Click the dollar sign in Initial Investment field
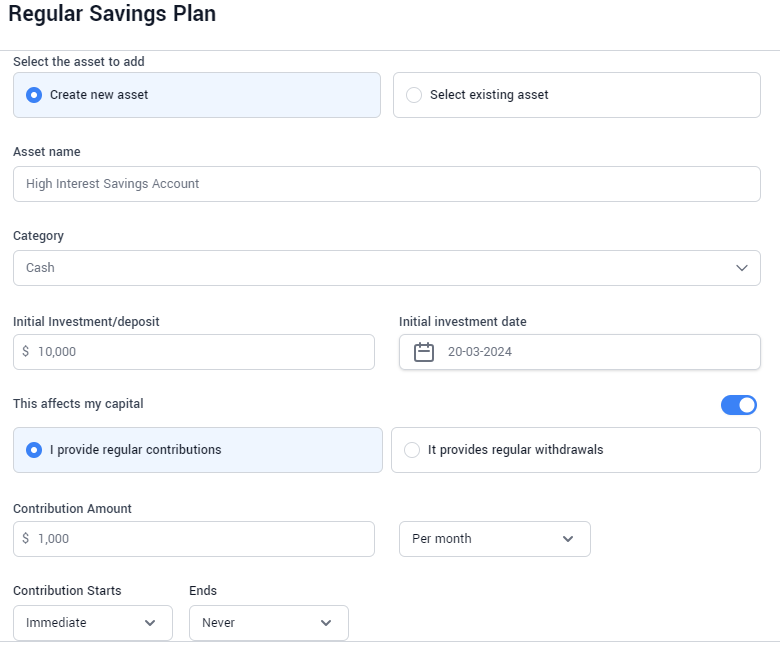Screen dimensions: 780x649 click(25, 352)
